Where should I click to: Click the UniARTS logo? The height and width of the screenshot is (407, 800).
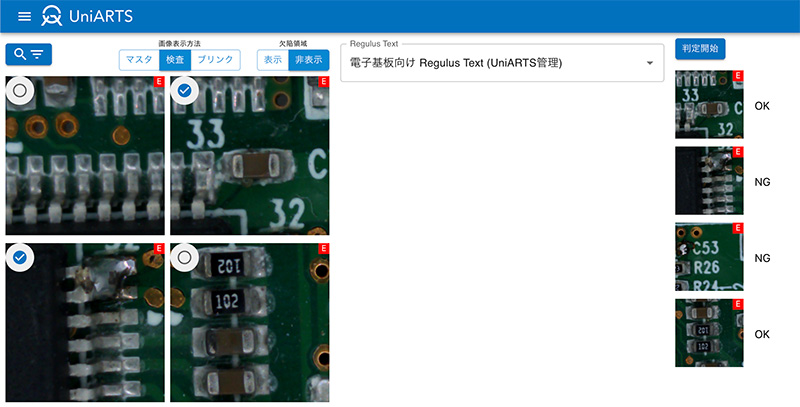tap(87, 16)
